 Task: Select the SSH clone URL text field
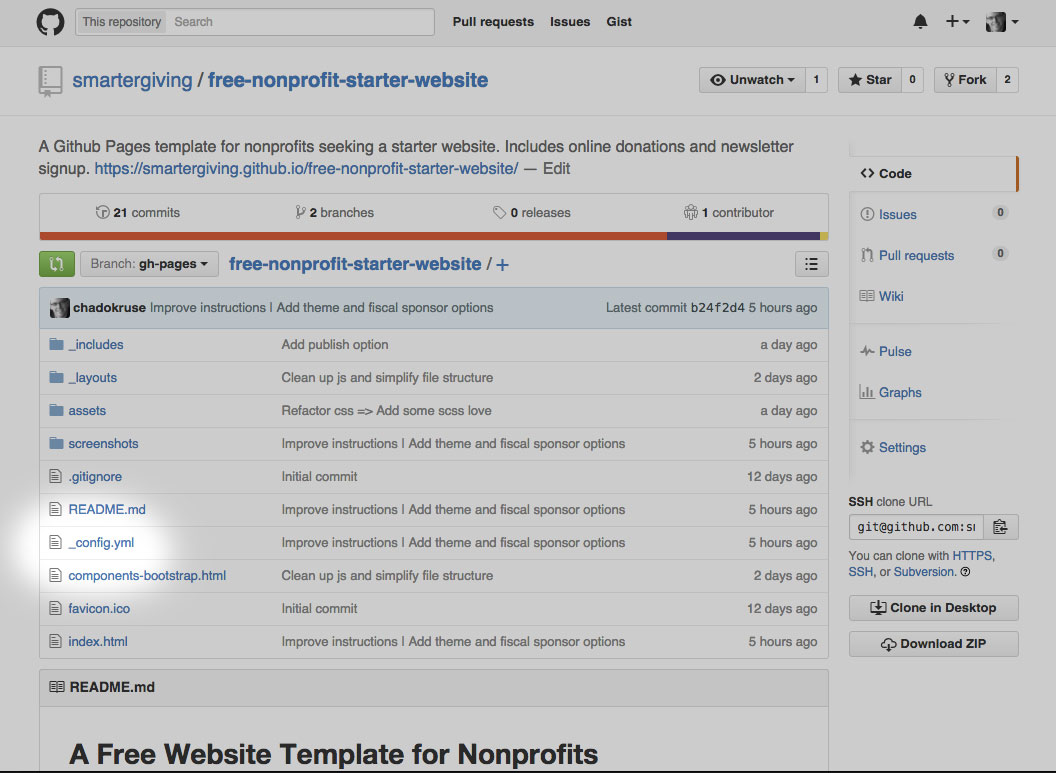916,527
